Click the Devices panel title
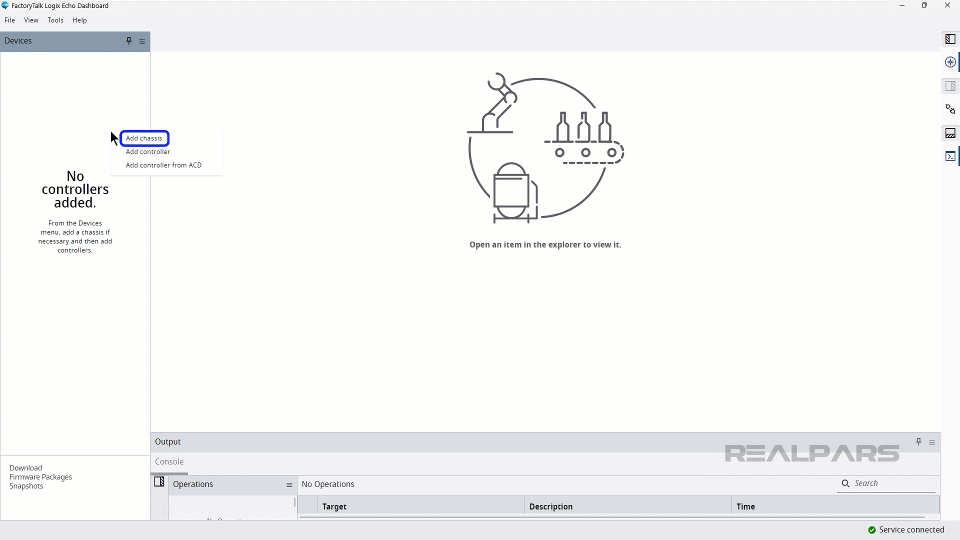960x540 pixels. 18,41
